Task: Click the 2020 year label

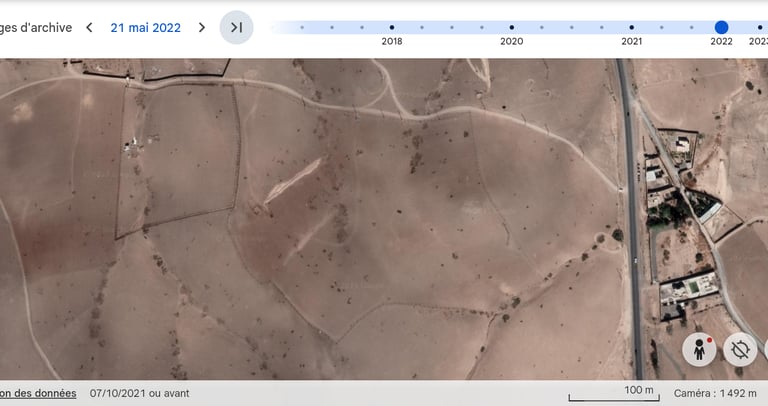Action: pos(512,42)
